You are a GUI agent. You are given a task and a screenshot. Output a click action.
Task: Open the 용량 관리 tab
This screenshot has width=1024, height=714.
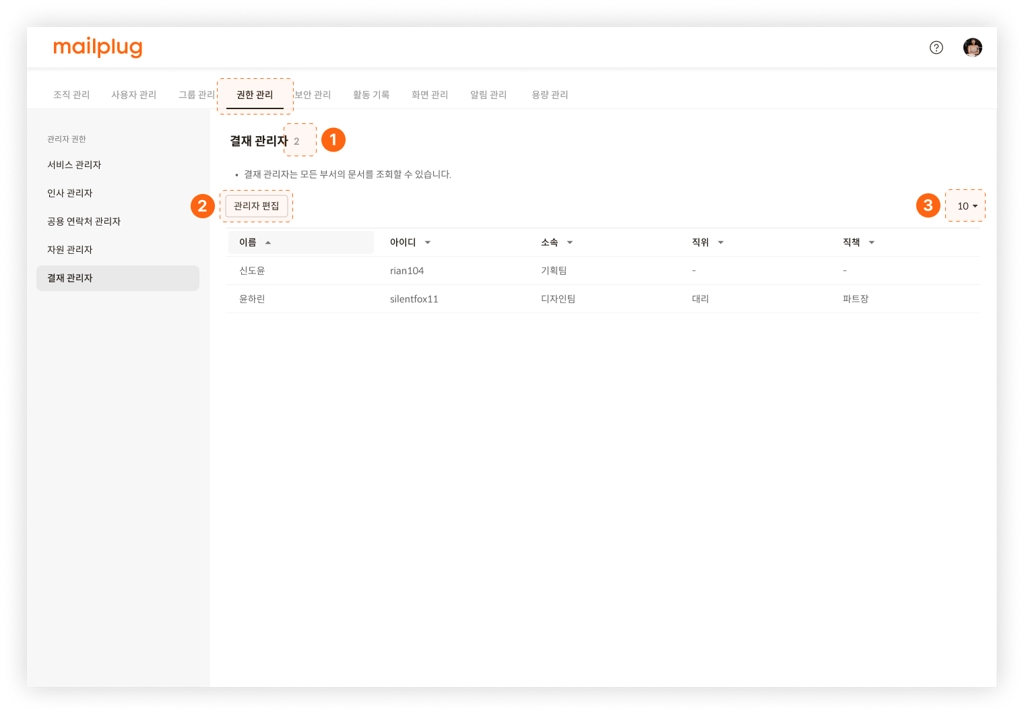point(549,95)
